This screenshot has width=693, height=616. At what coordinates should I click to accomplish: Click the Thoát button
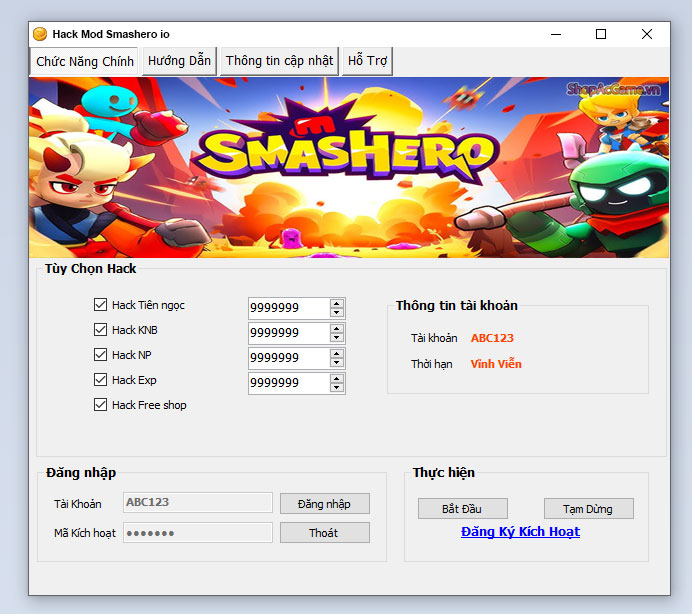click(x=324, y=533)
